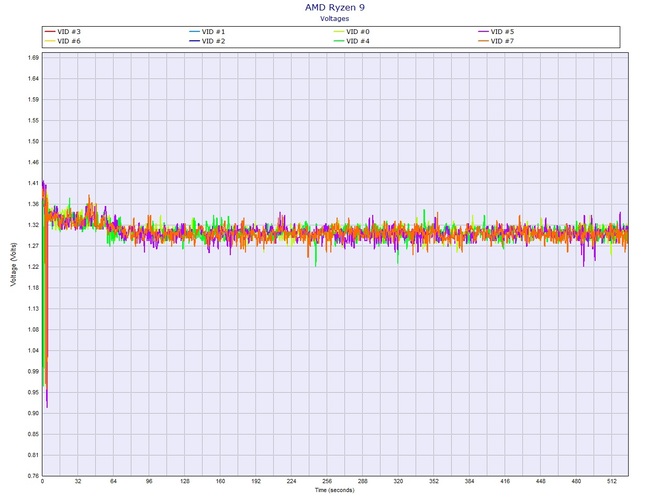
Task: Click the 512 x-axis time tick
Action: (612, 481)
